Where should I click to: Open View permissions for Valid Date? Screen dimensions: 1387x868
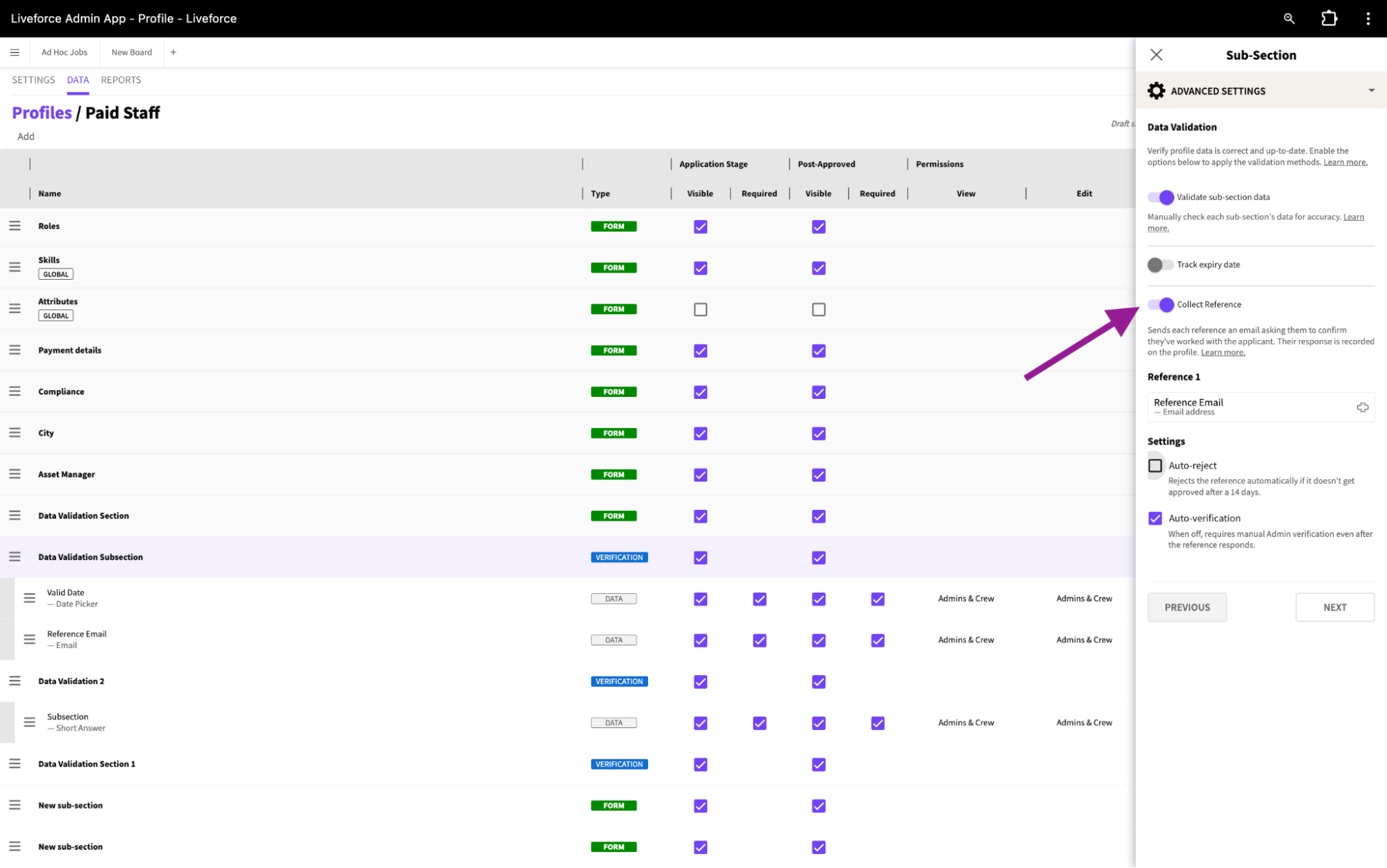click(966, 598)
